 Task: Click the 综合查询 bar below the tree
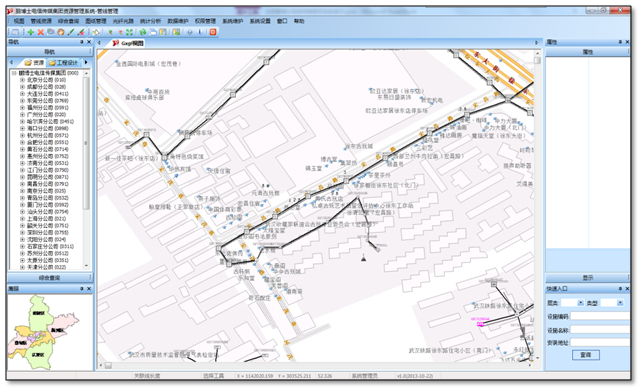tap(50, 278)
